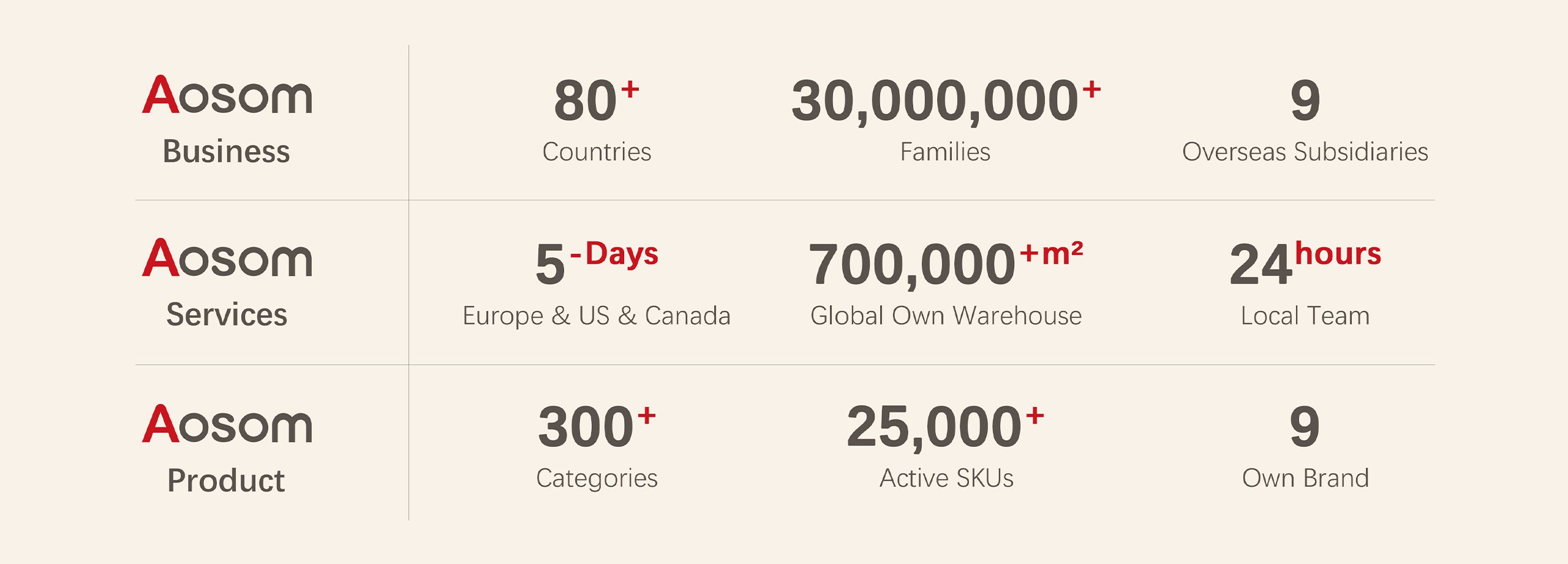This screenshot has height=564, width=1568.
Task: Click the Own Brand caption
Action: pyautogui.click(x=1305, y=478)
